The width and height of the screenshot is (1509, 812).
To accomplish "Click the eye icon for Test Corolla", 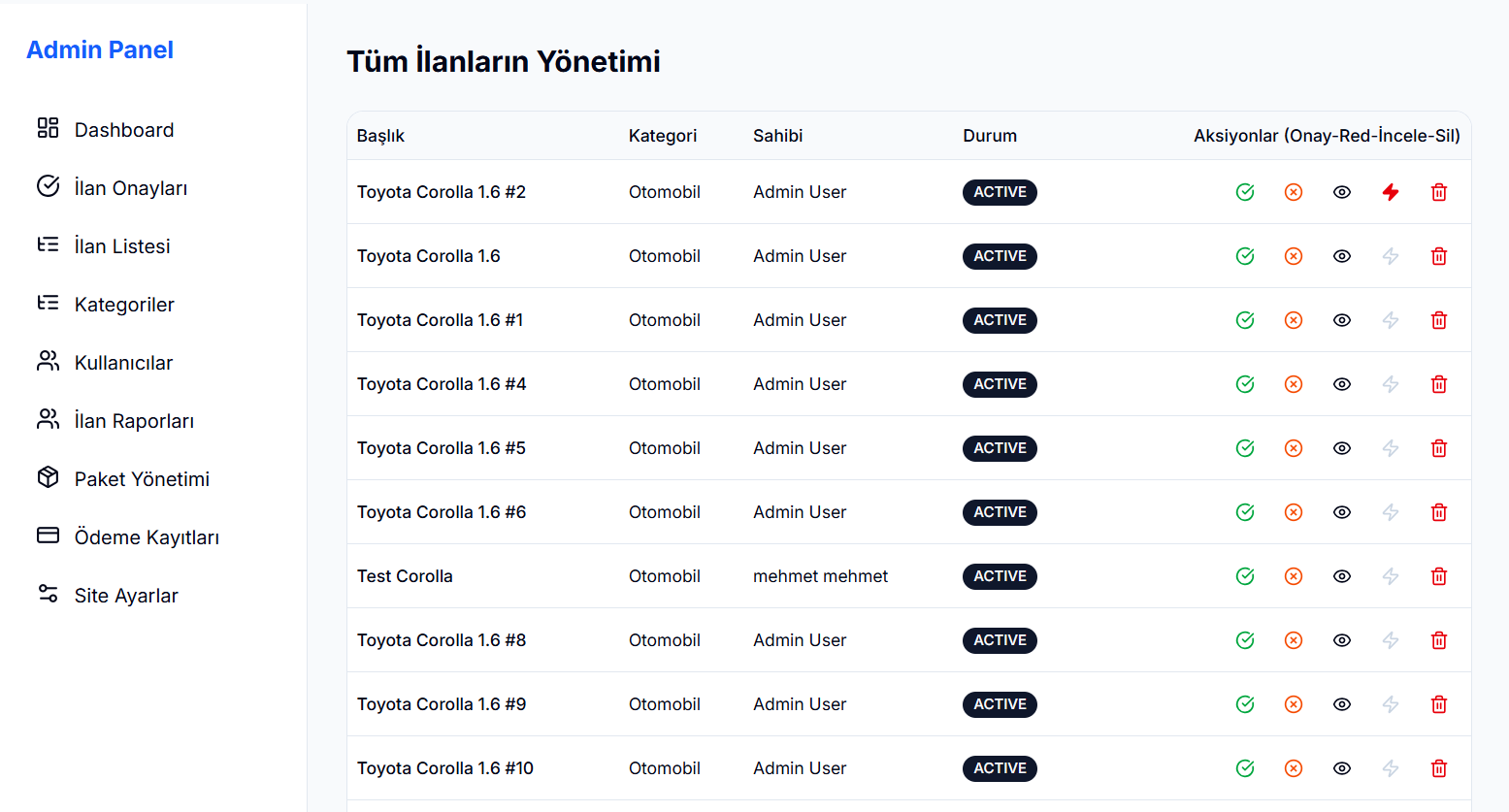I will coord(1342,576).
